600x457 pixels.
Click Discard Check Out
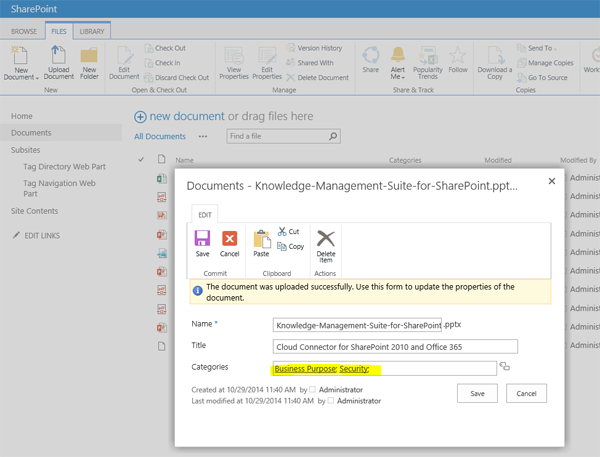tap(176, 78)
